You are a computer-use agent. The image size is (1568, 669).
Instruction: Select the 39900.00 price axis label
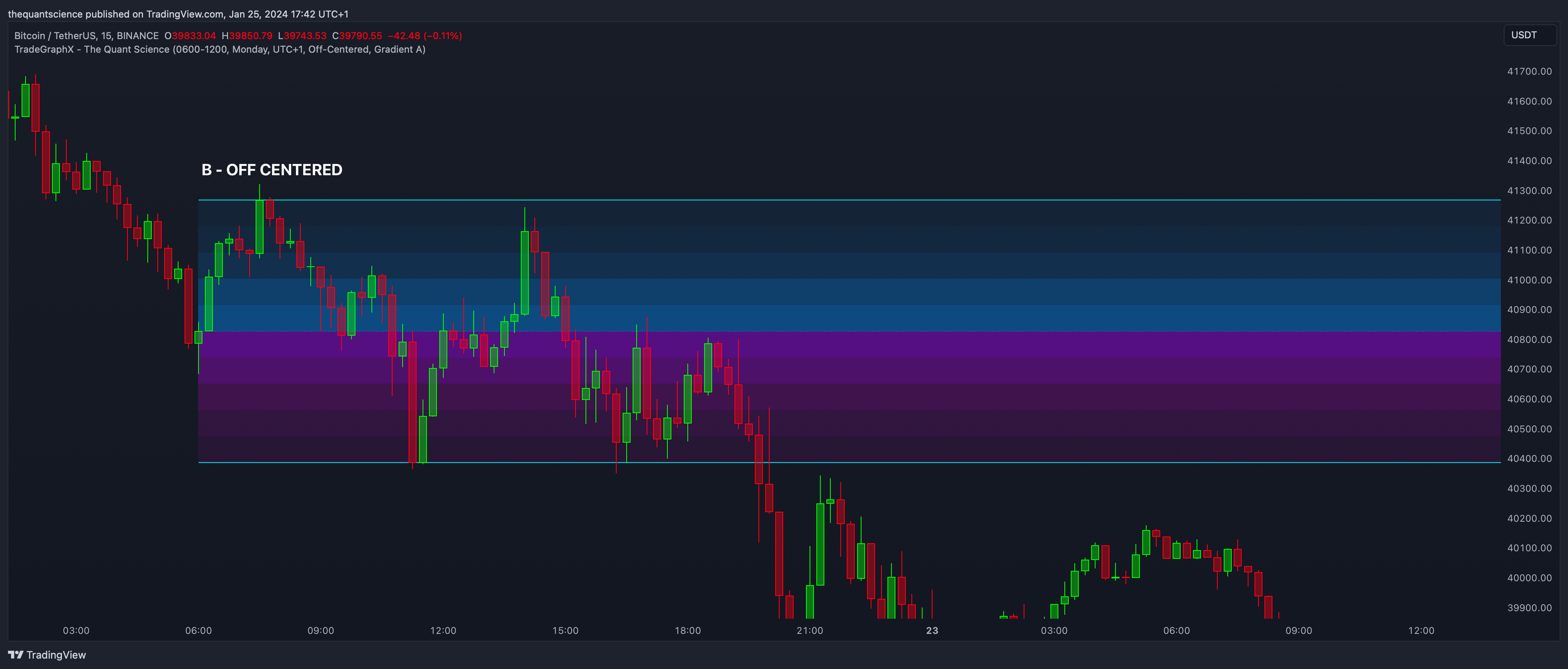1529,608
